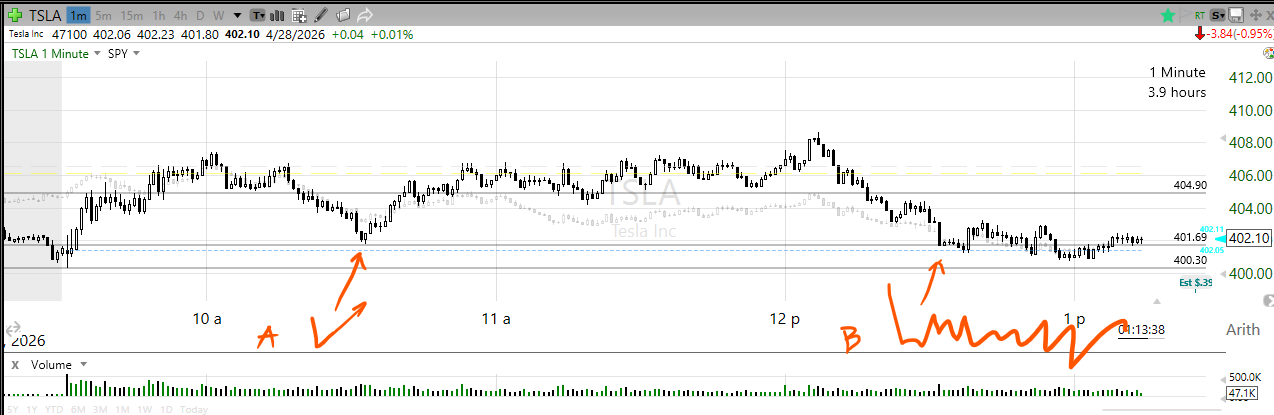
Task: Save chart with floppy disk icon
Action: point(1237,15)
